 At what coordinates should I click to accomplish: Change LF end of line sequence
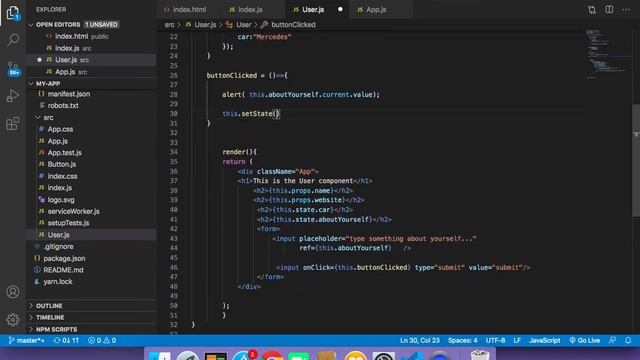(517, 340)
